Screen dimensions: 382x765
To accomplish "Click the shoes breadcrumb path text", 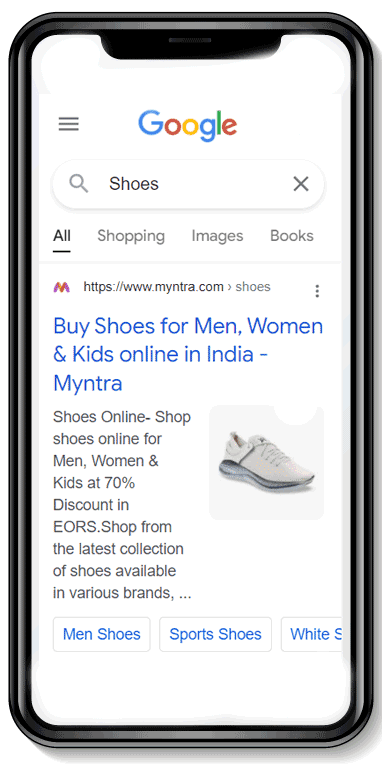I will click(253, 287).
